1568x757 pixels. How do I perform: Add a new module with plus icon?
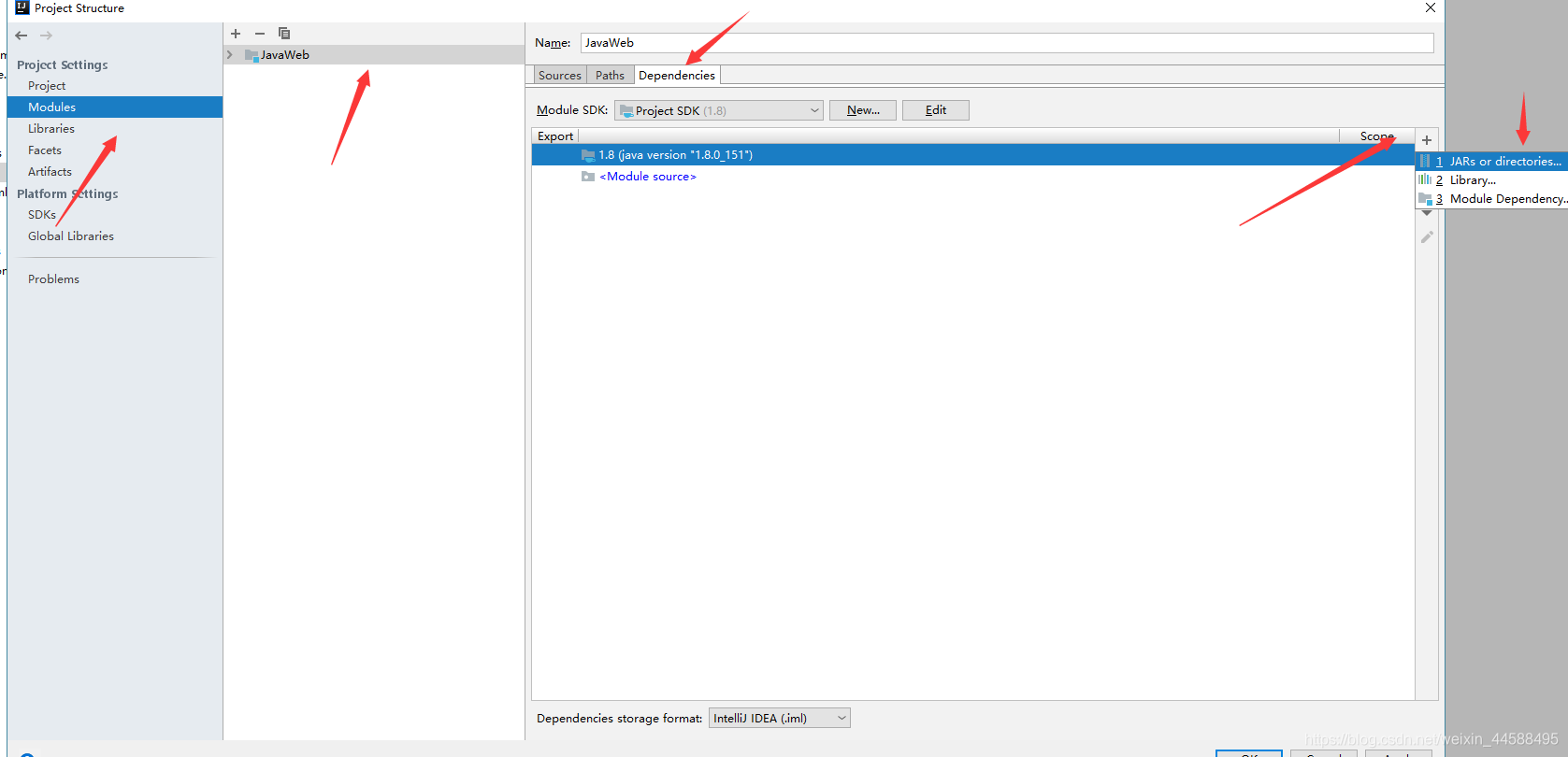coord(236,34)
